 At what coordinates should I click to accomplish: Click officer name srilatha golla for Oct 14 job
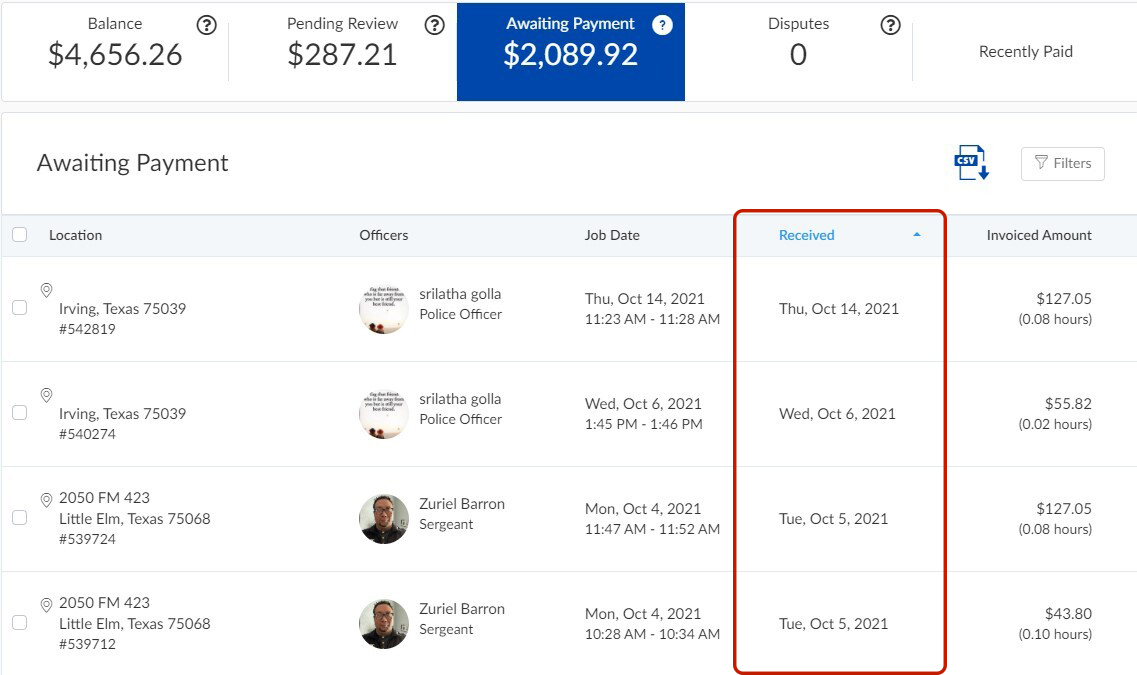460,294
